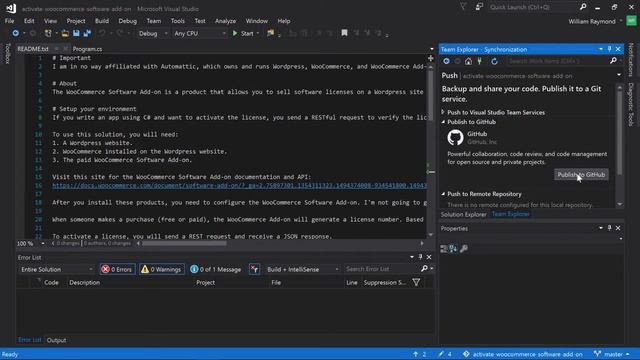
Task: Open the Entire Solution scope dropdown
Action: (56, 269)
